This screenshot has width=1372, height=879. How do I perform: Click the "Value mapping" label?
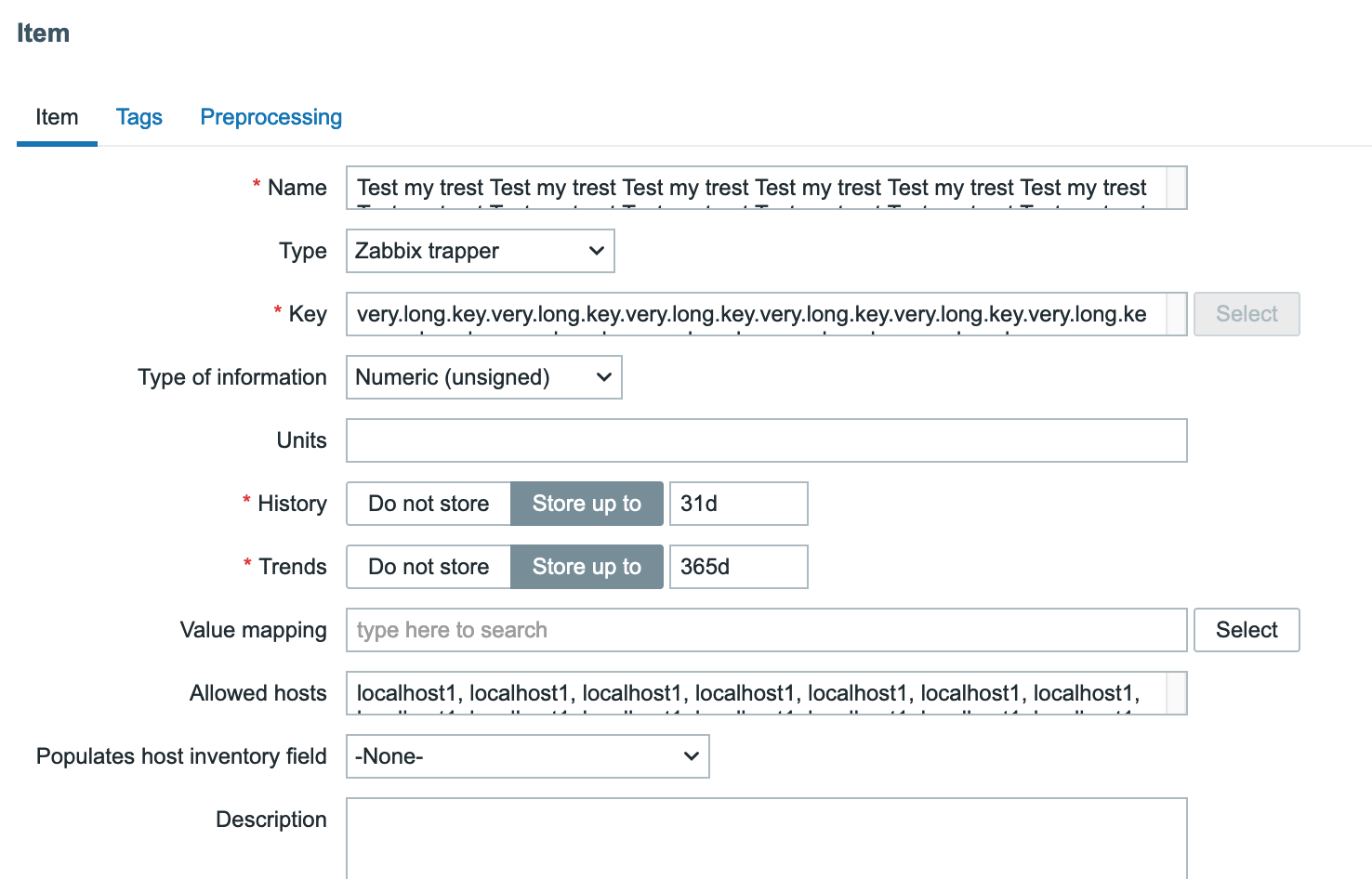(x=254, y=630)
